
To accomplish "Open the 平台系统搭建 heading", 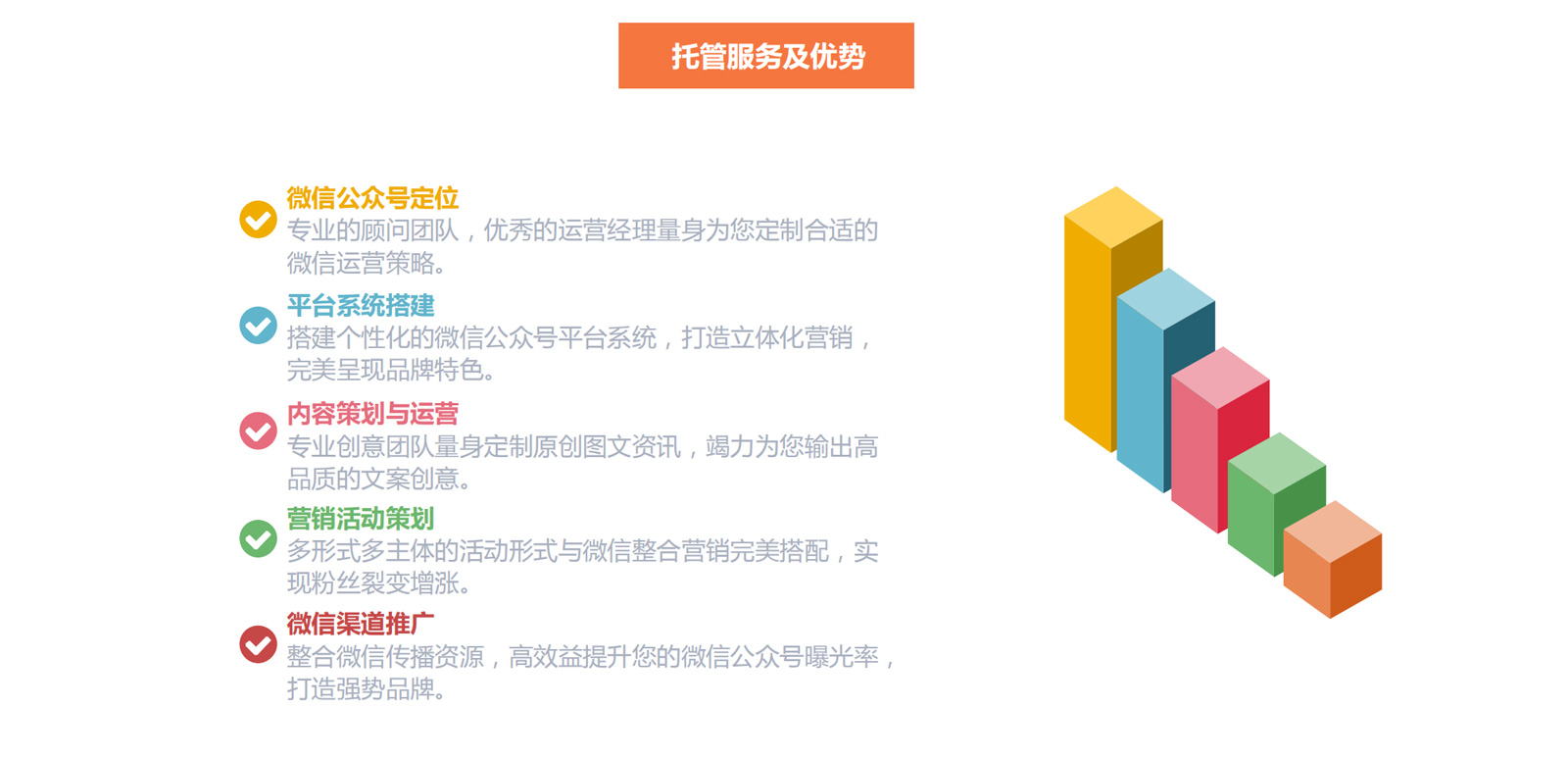I will [x=360, y=305].
